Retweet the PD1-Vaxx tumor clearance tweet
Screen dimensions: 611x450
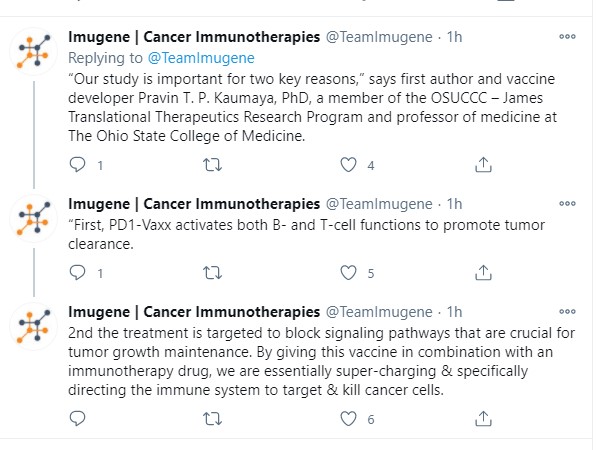(x=212, y=273)
